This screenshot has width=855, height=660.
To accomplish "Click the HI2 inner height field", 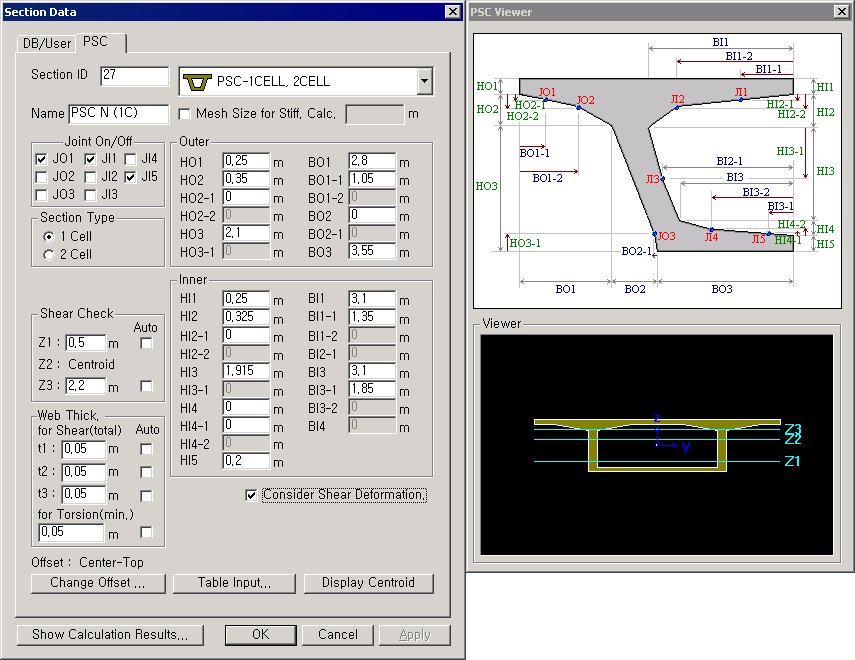I will (x=246, y=317).
